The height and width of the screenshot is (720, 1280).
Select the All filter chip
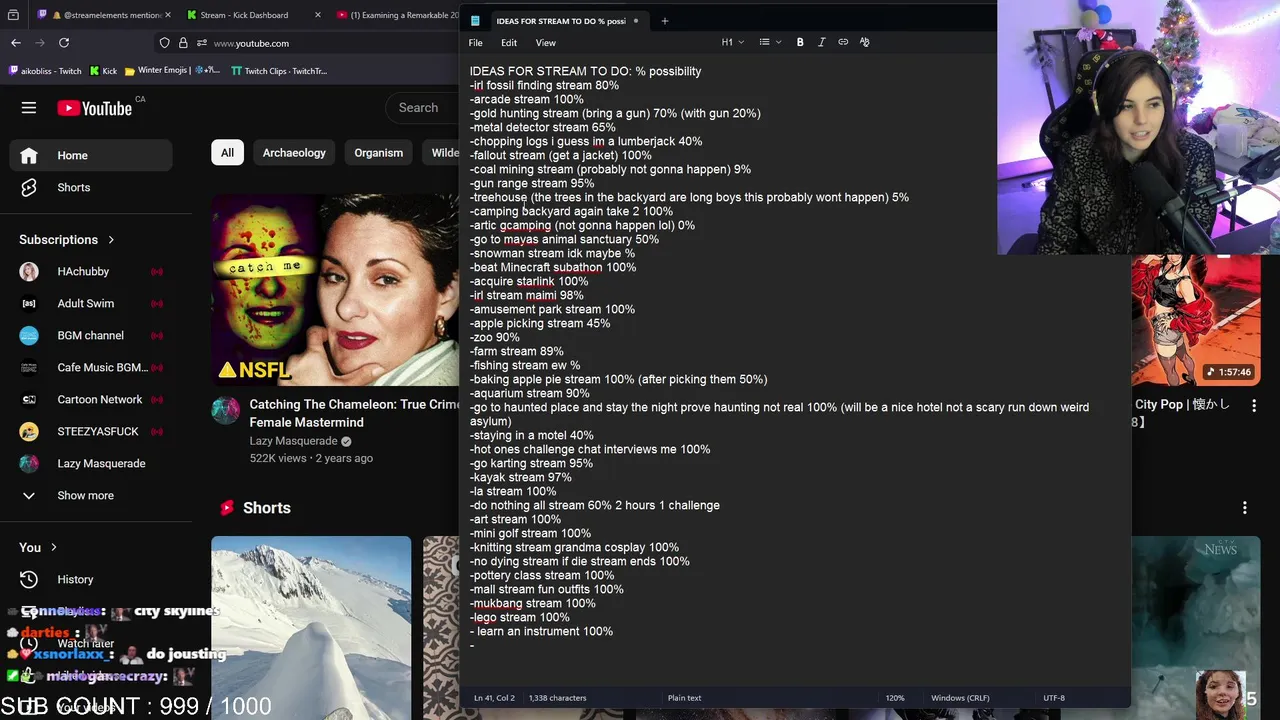tap(227, 153)
